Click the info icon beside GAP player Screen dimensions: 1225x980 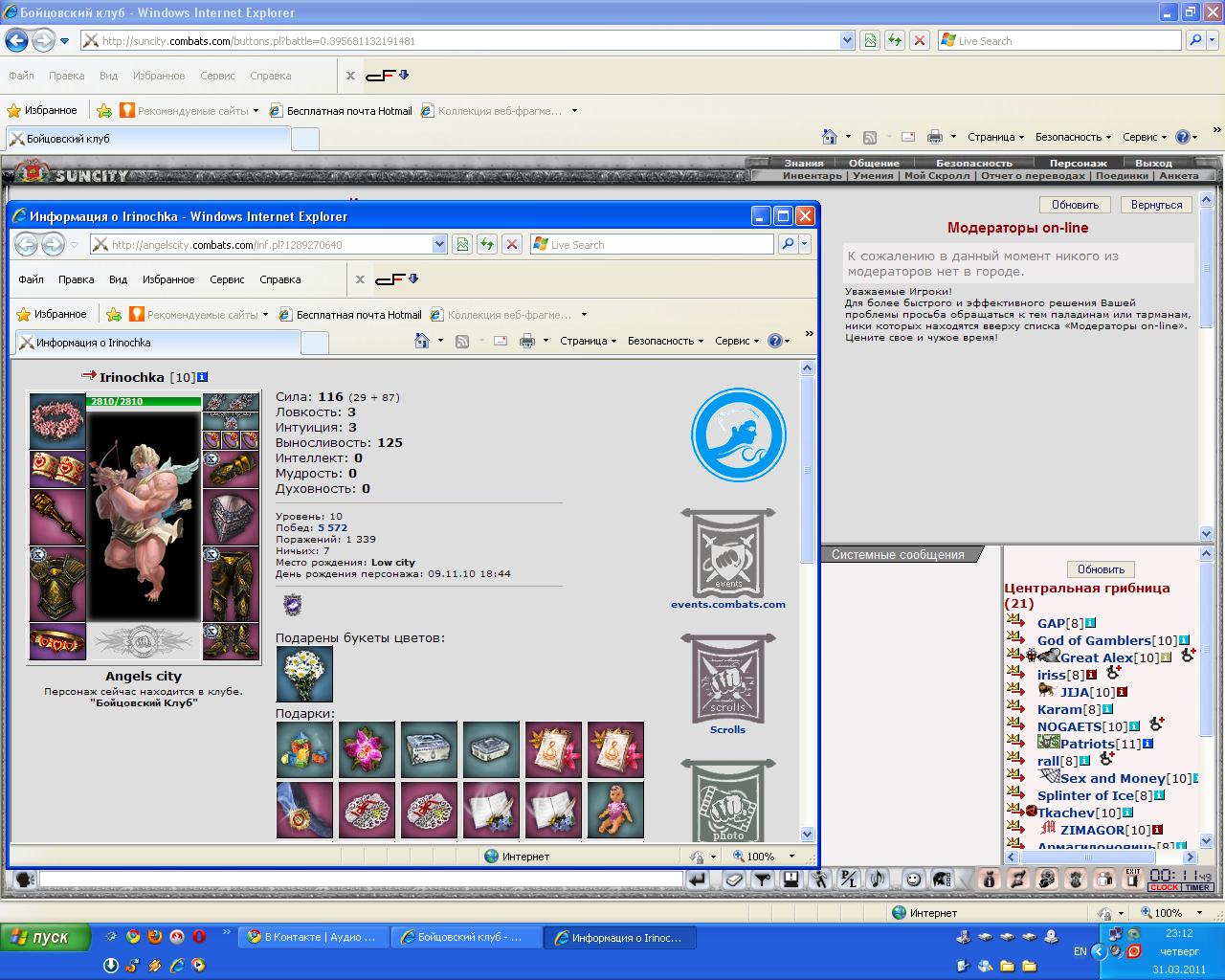click(x=1090, y=623)
